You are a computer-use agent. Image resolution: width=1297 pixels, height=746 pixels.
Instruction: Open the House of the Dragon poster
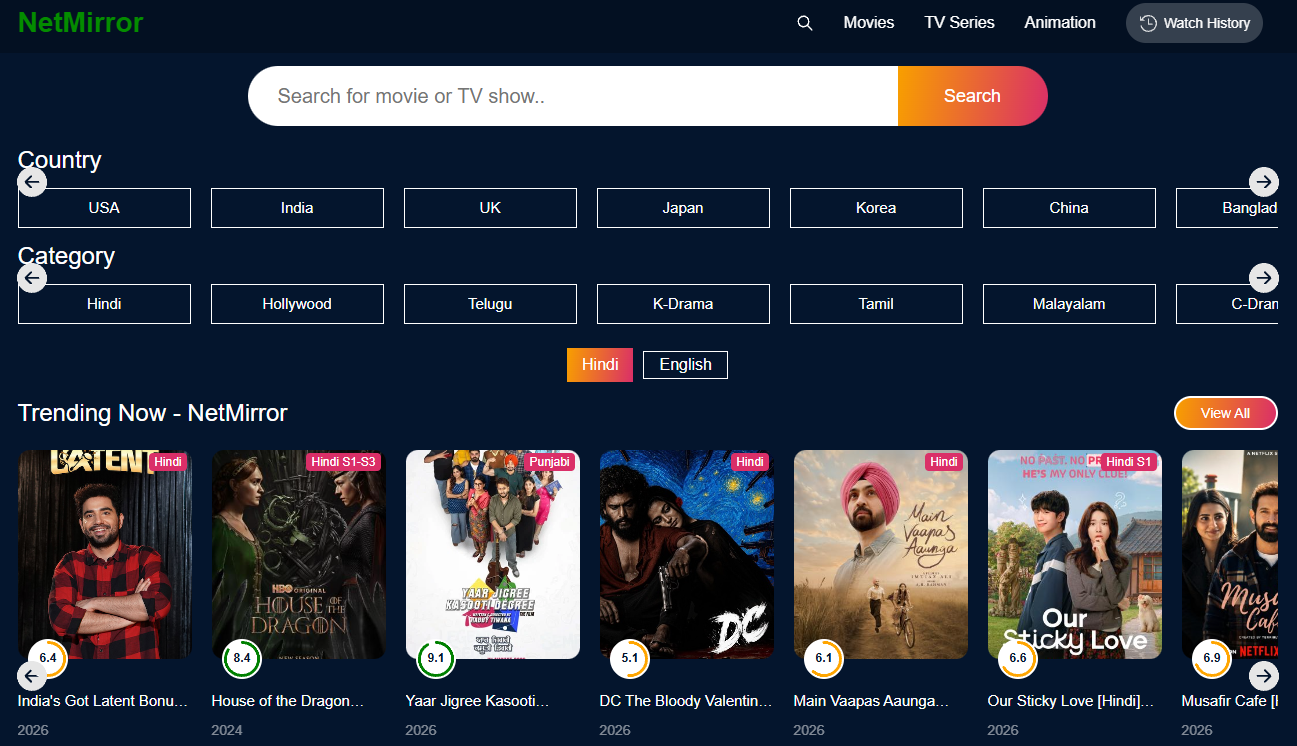299,554
